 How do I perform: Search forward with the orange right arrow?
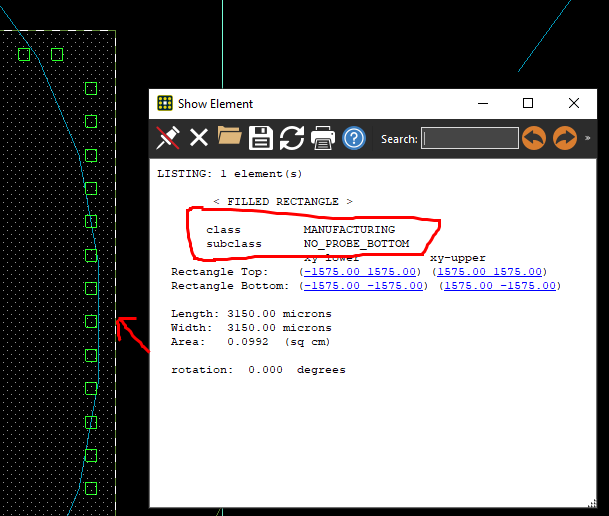565,138
